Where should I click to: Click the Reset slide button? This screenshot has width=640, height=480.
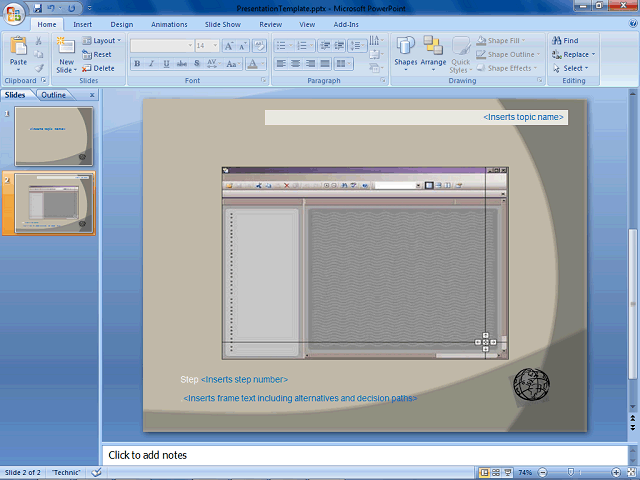coord(97,54)
